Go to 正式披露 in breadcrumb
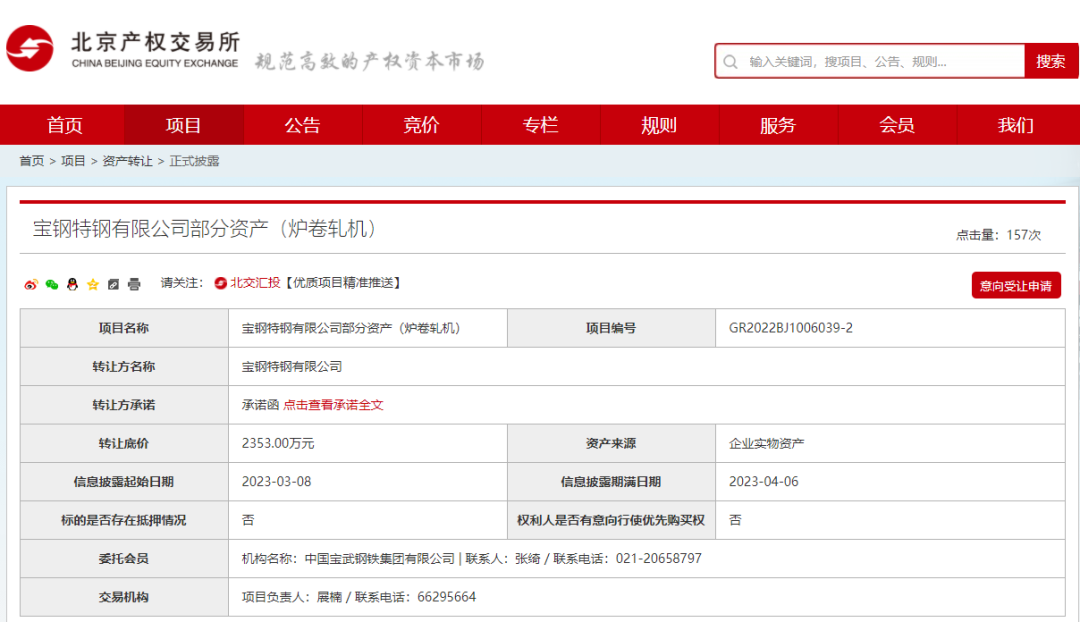Screen dimensions: 1080x622 click(194, 161)
